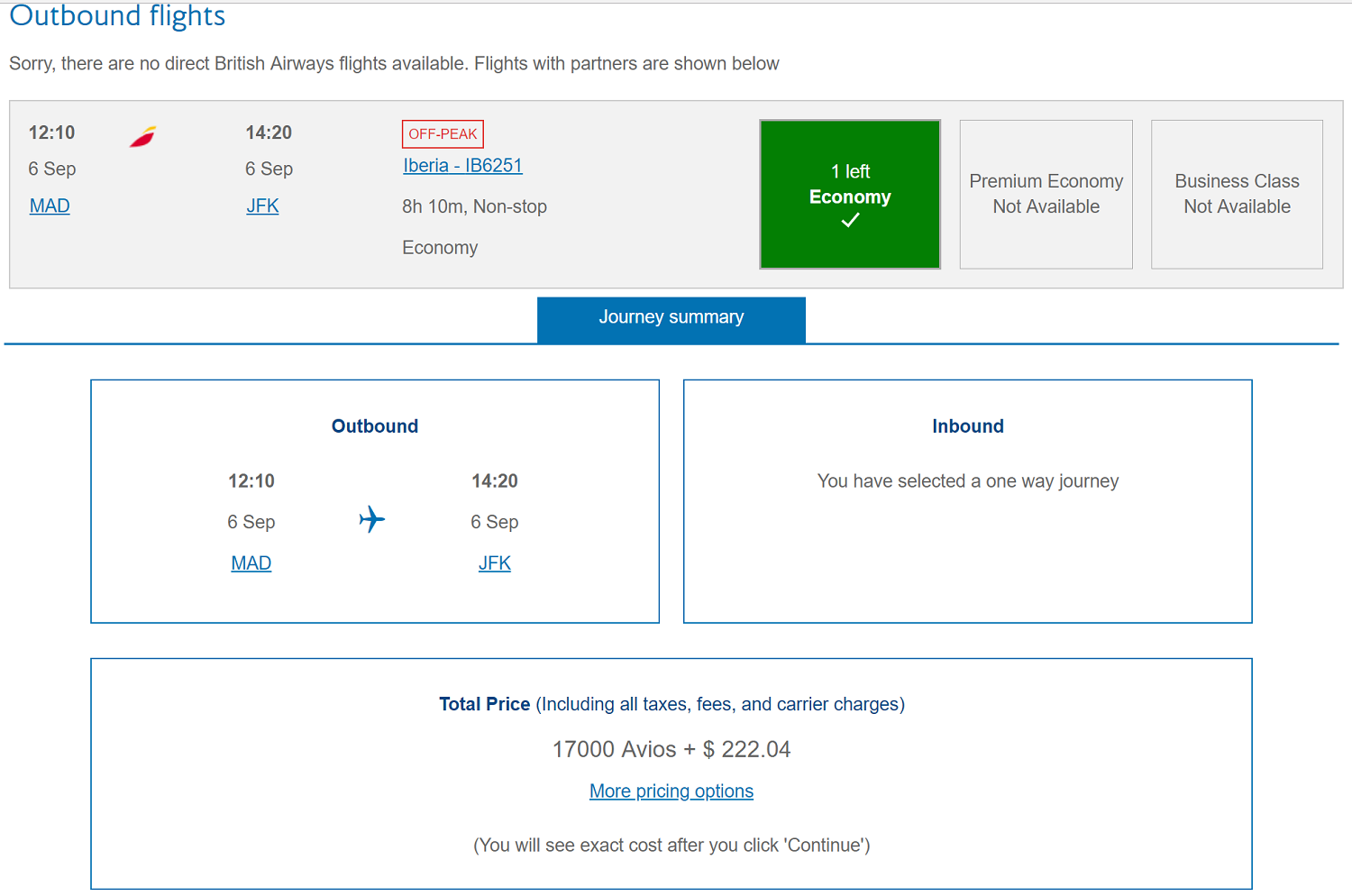Image resolution: width=1352 pixels, height=896 pixels.
Task: Select the Premium Economy Not Available tile
Action: (x=1046, y=194)
